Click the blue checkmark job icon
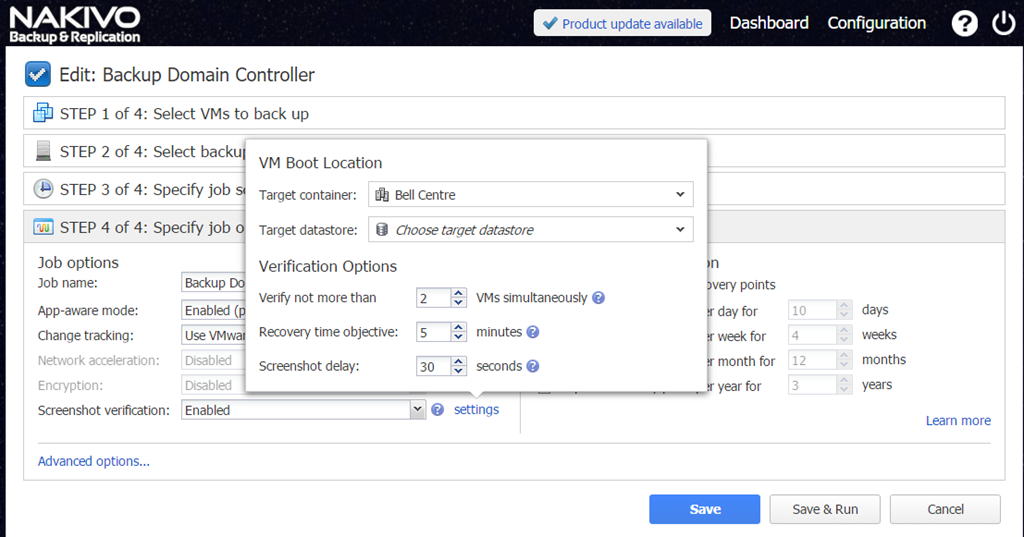The width and height of the screenshot is (1024, 537). (x=38, y=74)
